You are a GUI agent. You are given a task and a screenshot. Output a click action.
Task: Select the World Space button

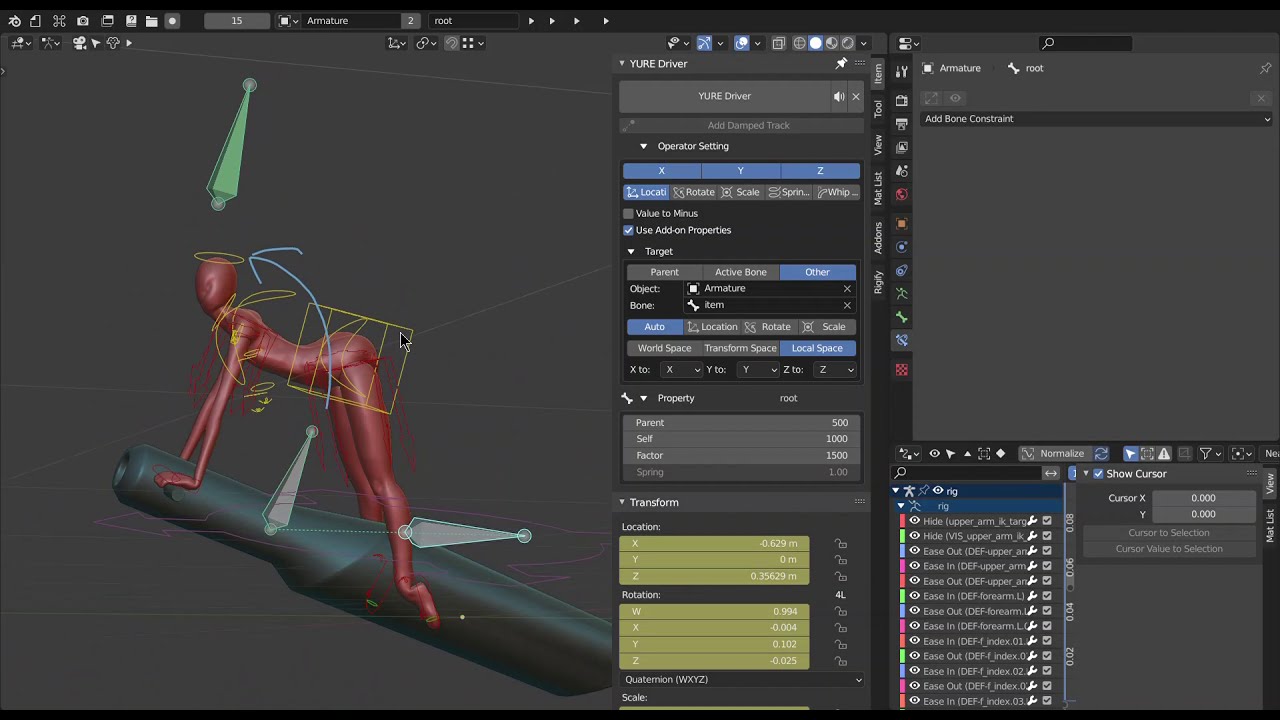coord(665,348)
